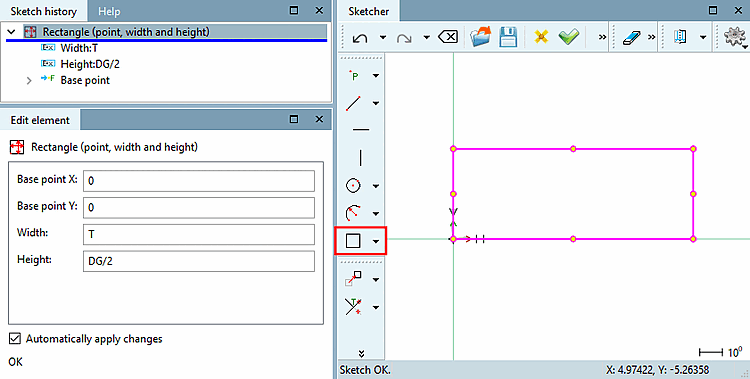Open the Redo history dropdown arrow

click(x=426, y=37)
